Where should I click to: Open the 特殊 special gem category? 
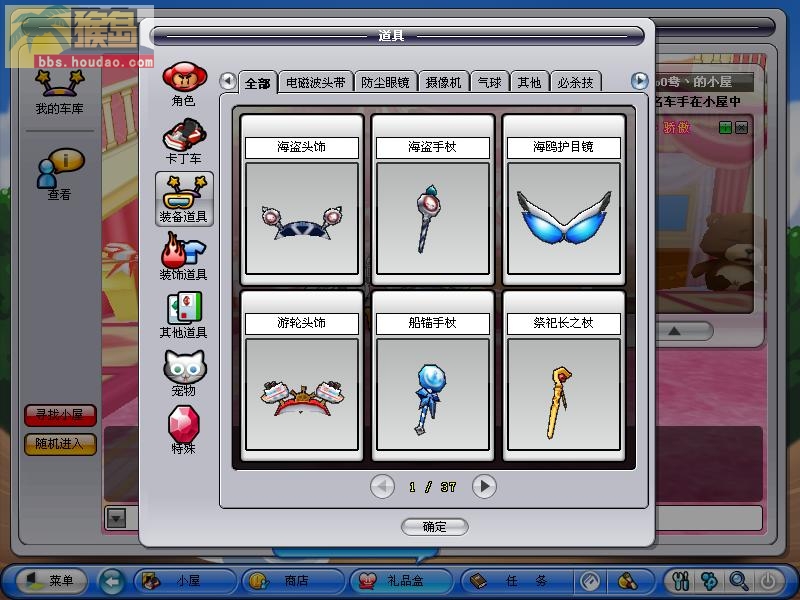pos(184,430)
